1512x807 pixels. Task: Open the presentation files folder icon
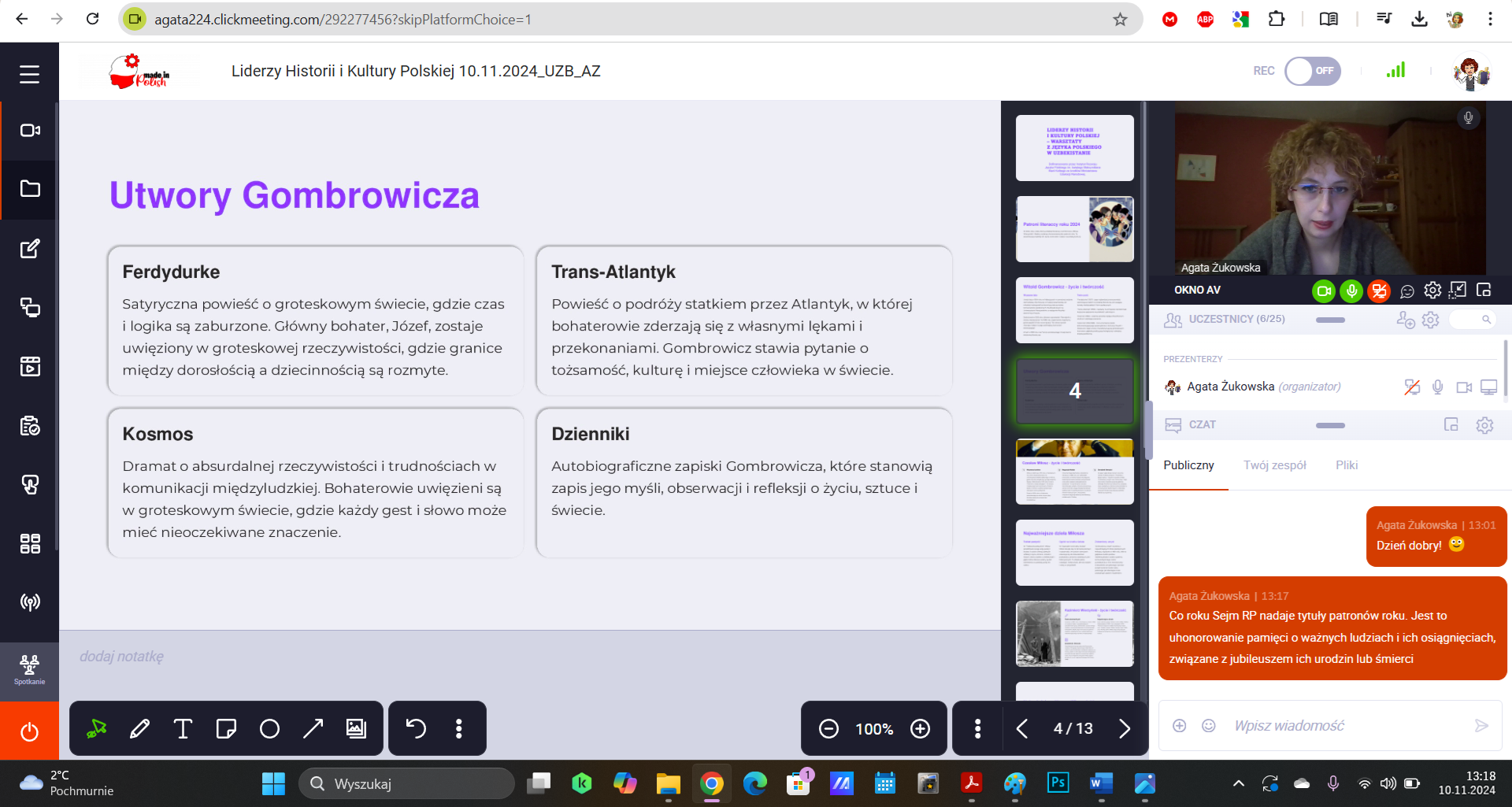pyautogui.click(x=30, y=189)
